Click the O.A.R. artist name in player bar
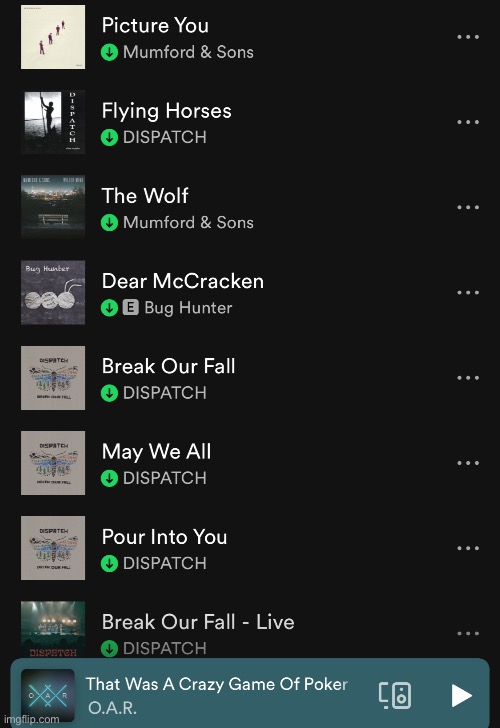 tap(112, 708)
